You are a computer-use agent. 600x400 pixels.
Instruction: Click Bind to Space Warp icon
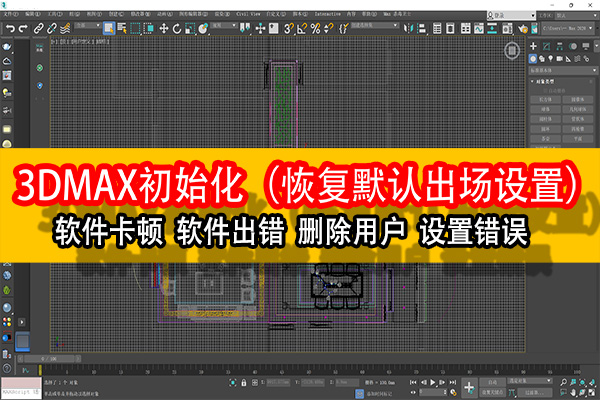click(65, 28)
